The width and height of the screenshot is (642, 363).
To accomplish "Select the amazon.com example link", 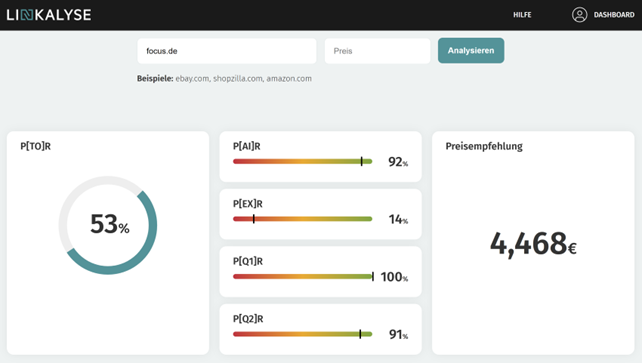I will (289, 79).
